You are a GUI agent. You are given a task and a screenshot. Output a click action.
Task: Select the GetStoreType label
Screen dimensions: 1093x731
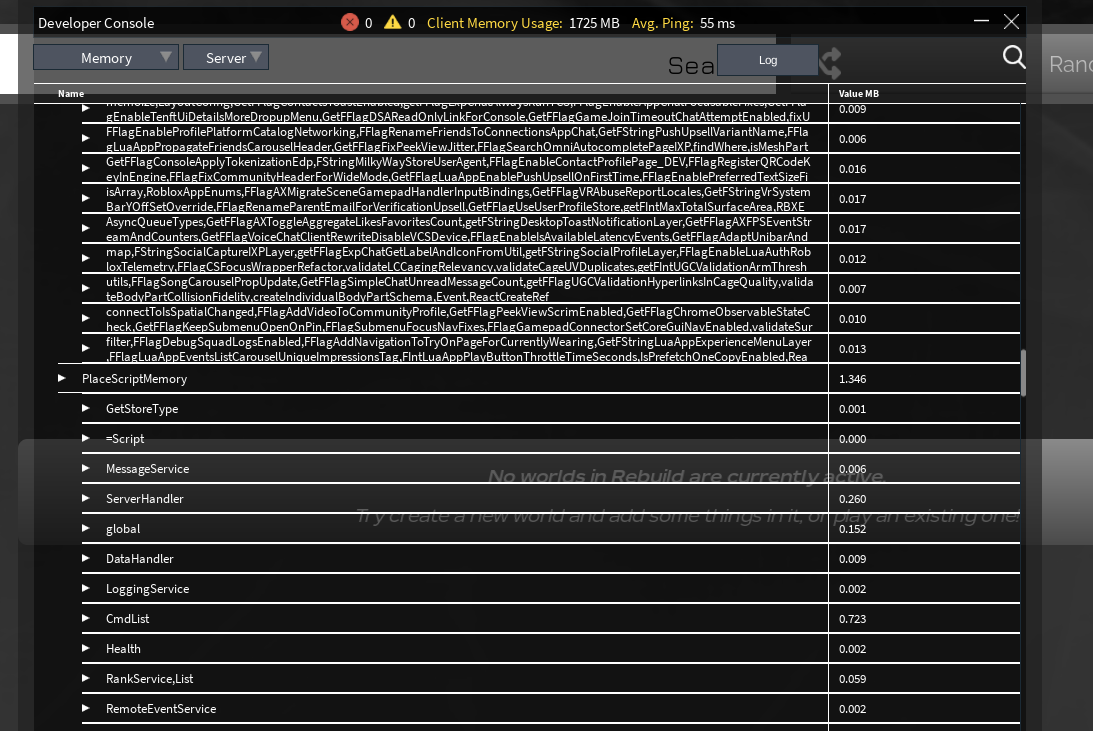pyautogui.click(x=142, y=408)
